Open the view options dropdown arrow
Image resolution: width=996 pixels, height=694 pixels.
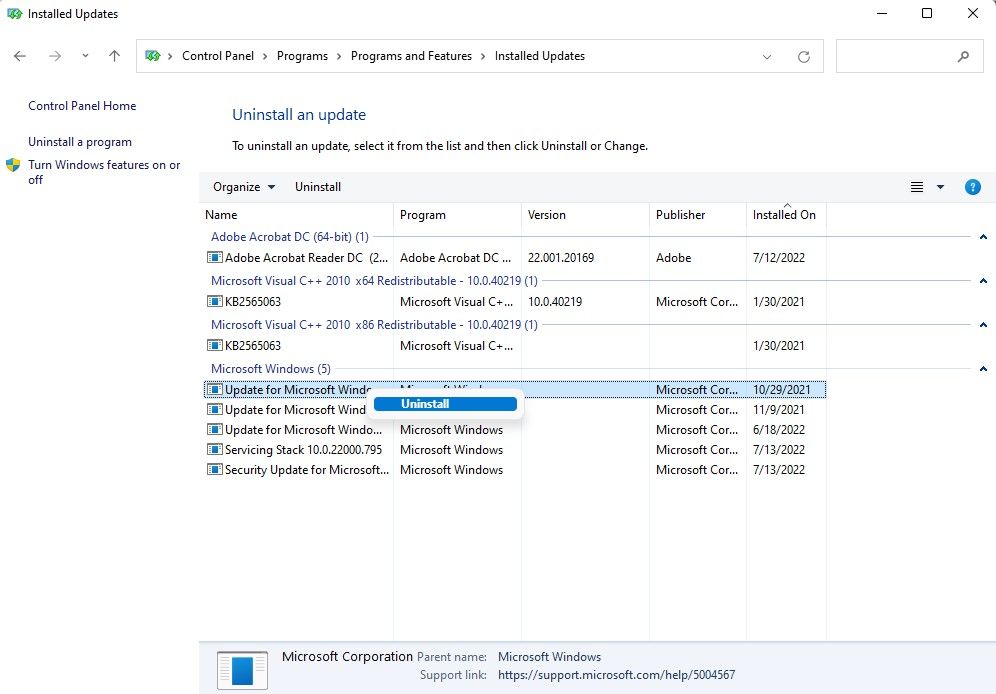point(938,187)
